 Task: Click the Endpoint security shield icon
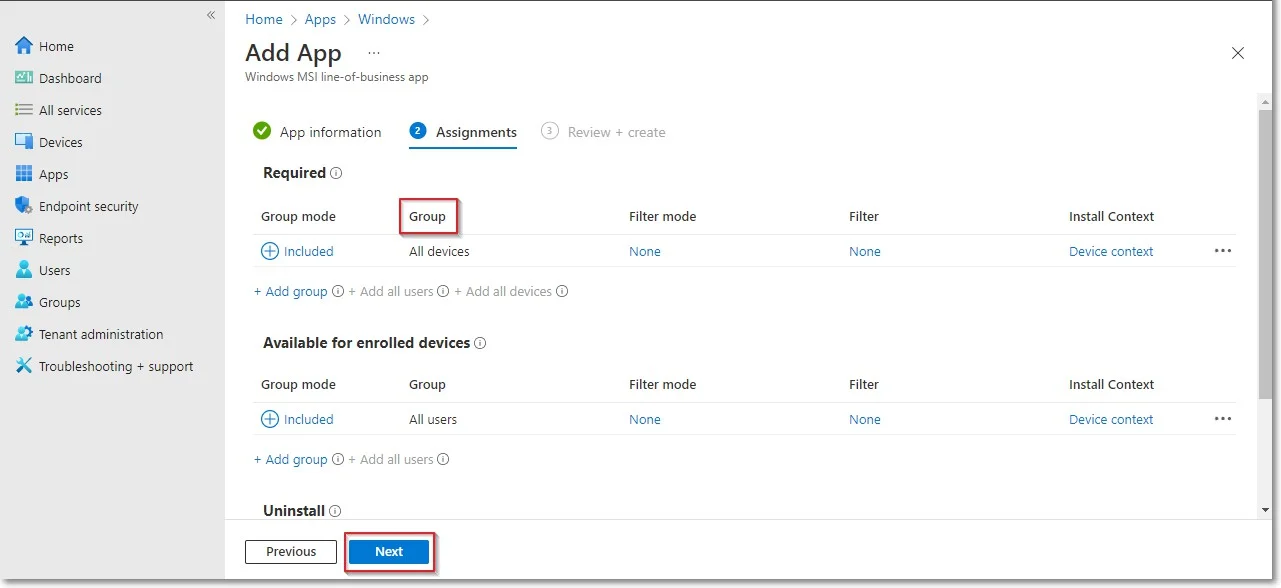tap(24, 206)
